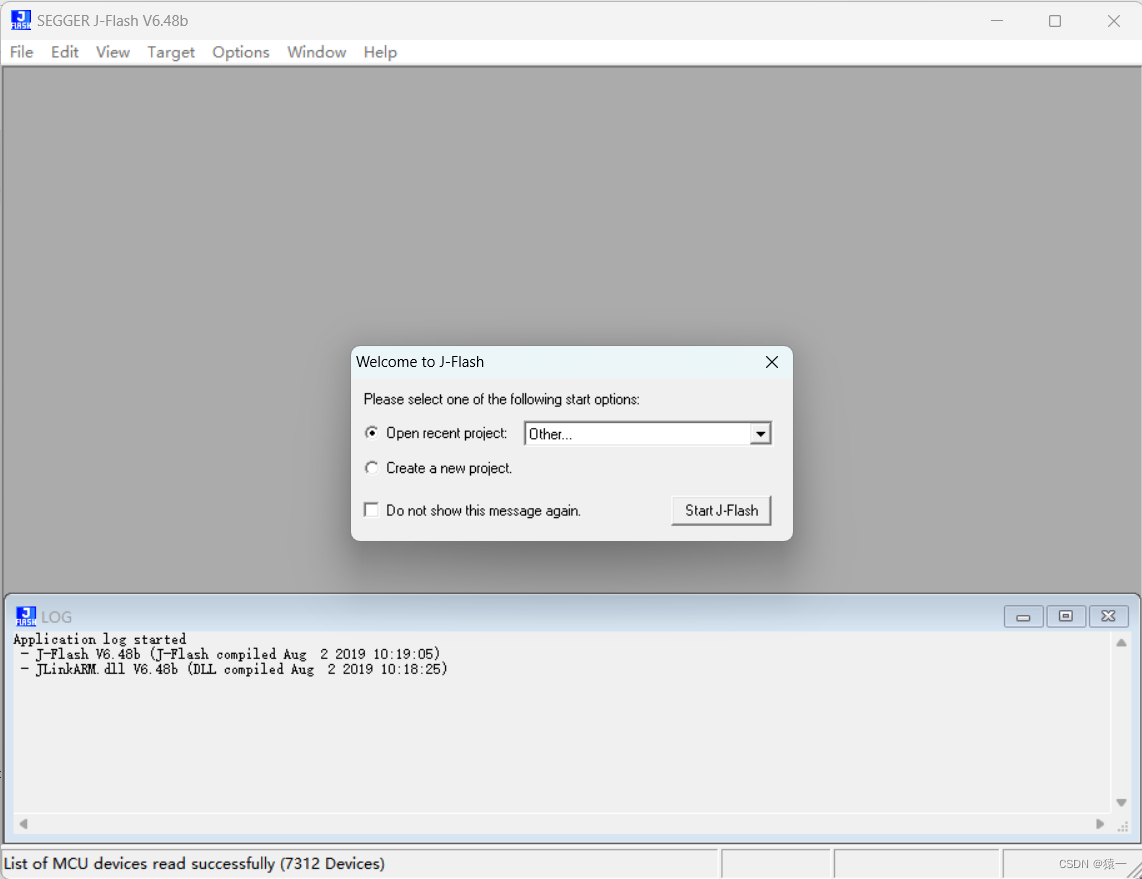Maximize the SEGGER J-Flash main window
The height and width of the screenshot is (879, 1142).
[x=1055, y=20]
